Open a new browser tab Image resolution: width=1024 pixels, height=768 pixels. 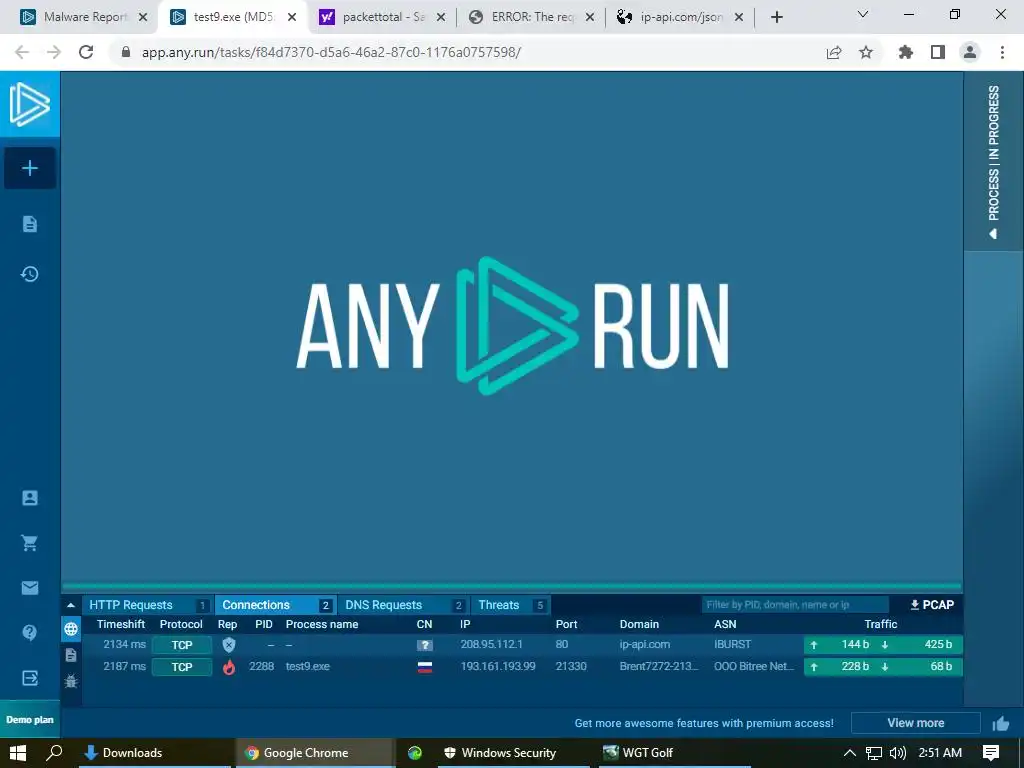tap(776, 17)
